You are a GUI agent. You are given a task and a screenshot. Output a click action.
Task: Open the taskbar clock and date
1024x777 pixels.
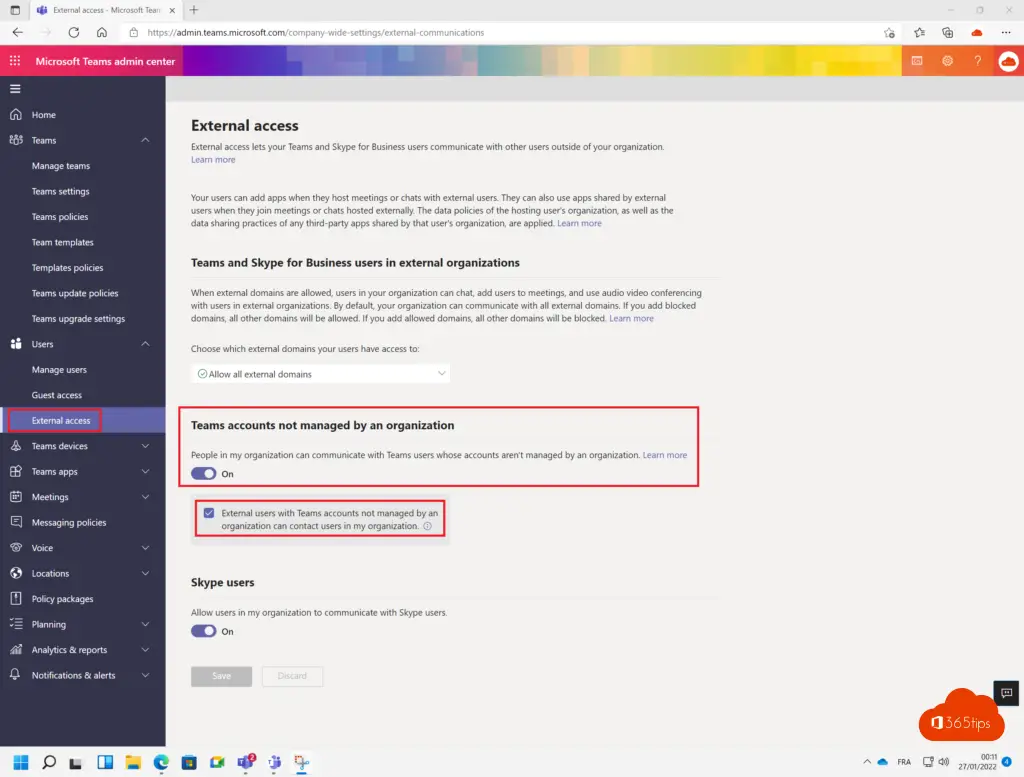pyautogui.click(x=978, y=762)
